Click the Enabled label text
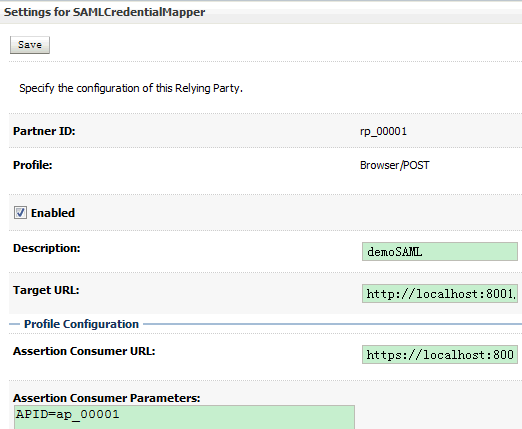 (53, 213)
